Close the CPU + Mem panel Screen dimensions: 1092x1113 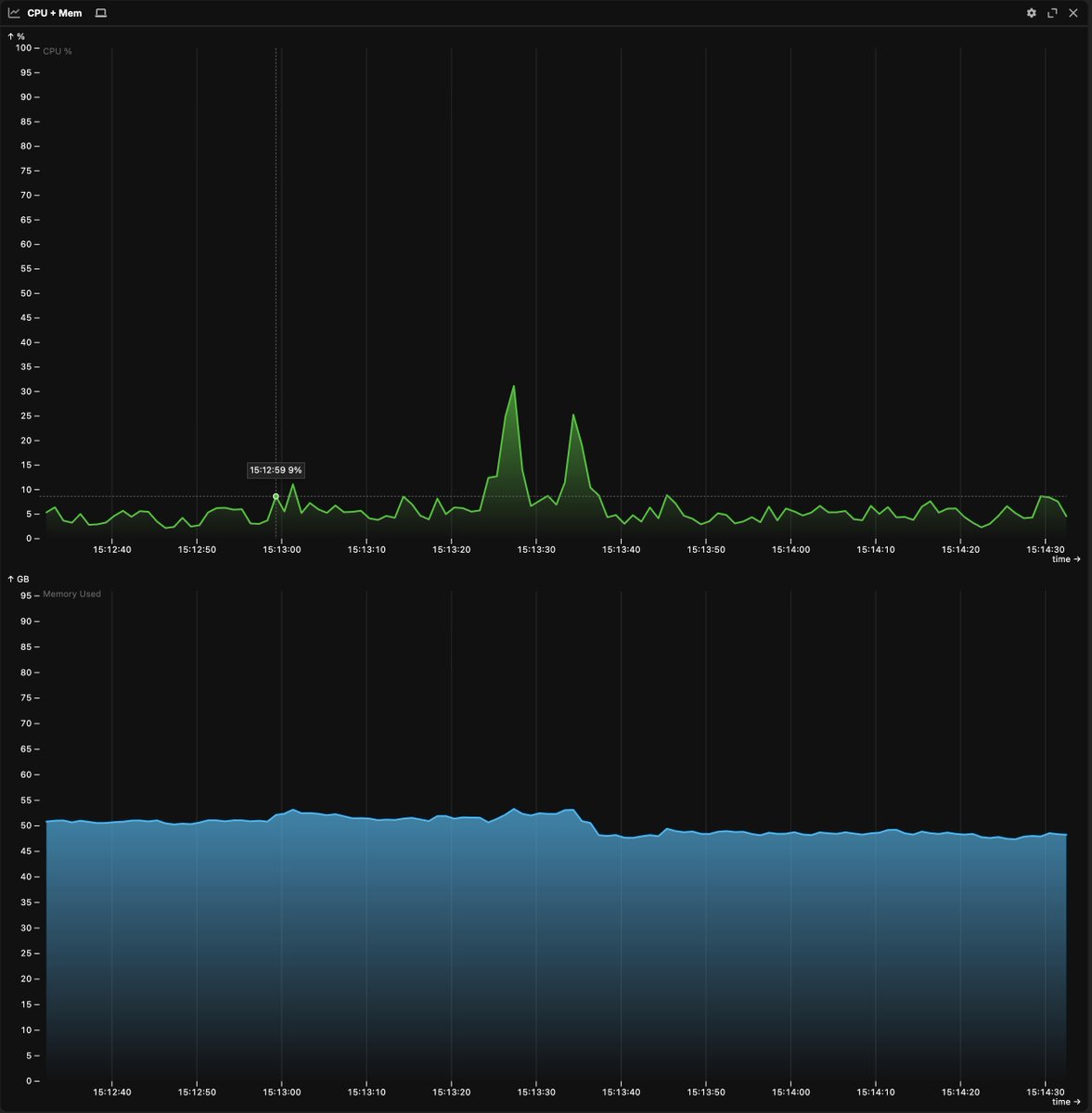pyautogui.click(x=1073, y=13)
